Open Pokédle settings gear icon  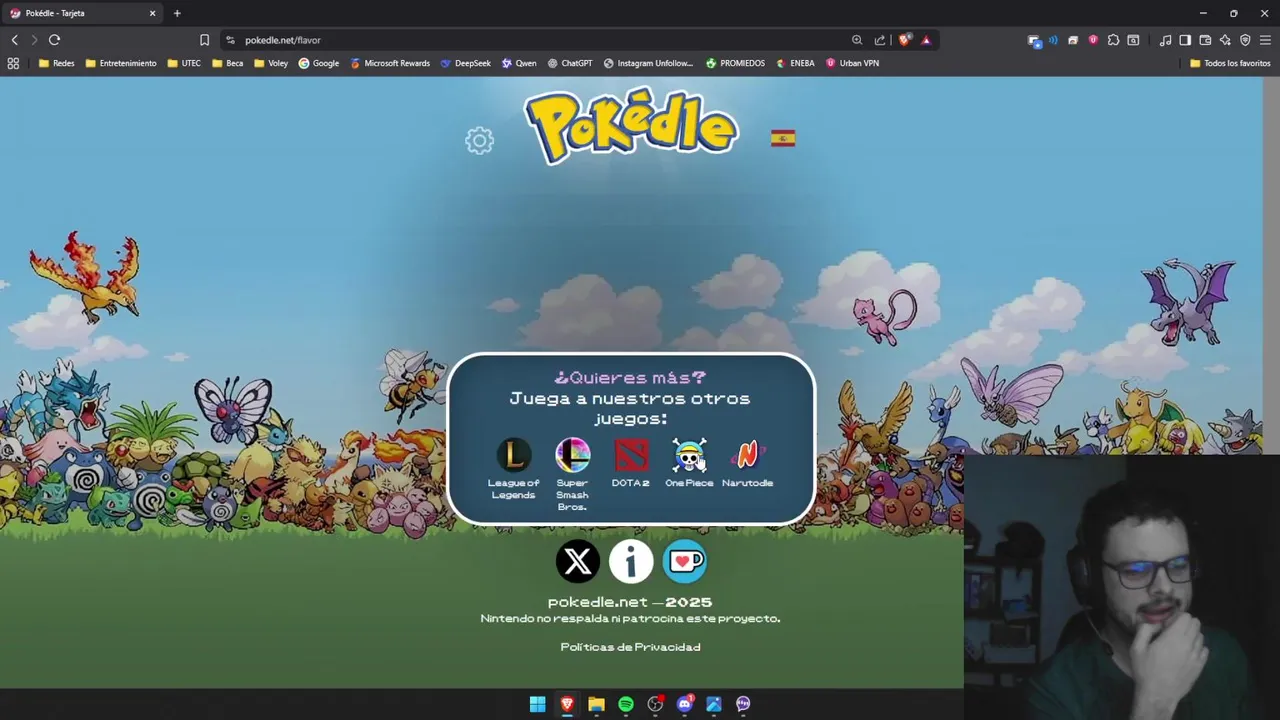click(480, 141)
